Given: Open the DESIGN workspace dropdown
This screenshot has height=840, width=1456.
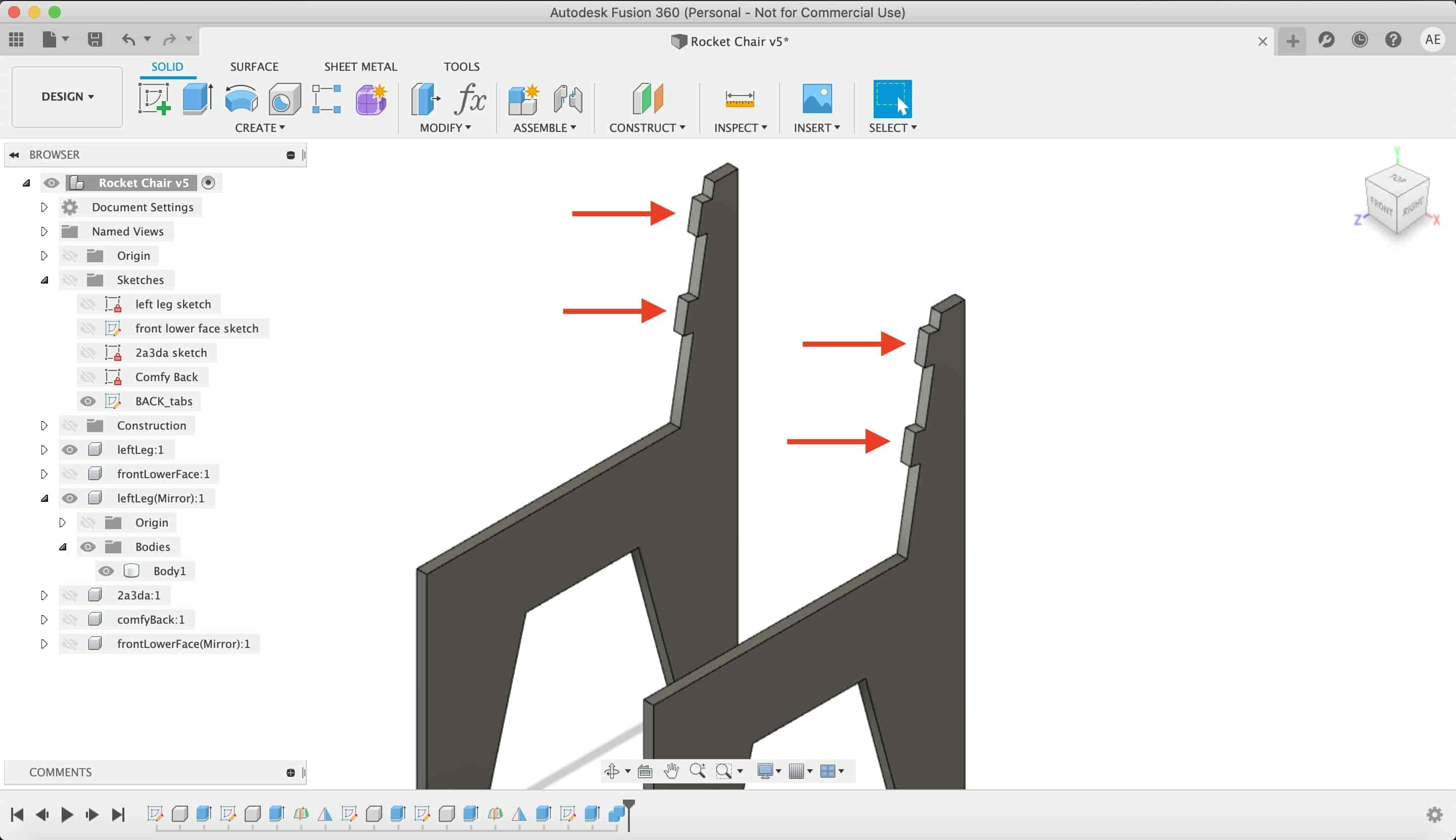Looking at the screenshot, I should point(67,97).
